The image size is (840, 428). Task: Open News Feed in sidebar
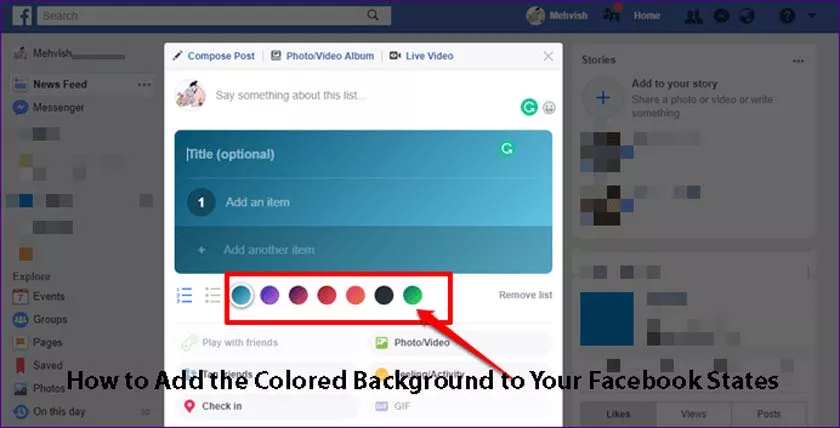click(59, 84)
